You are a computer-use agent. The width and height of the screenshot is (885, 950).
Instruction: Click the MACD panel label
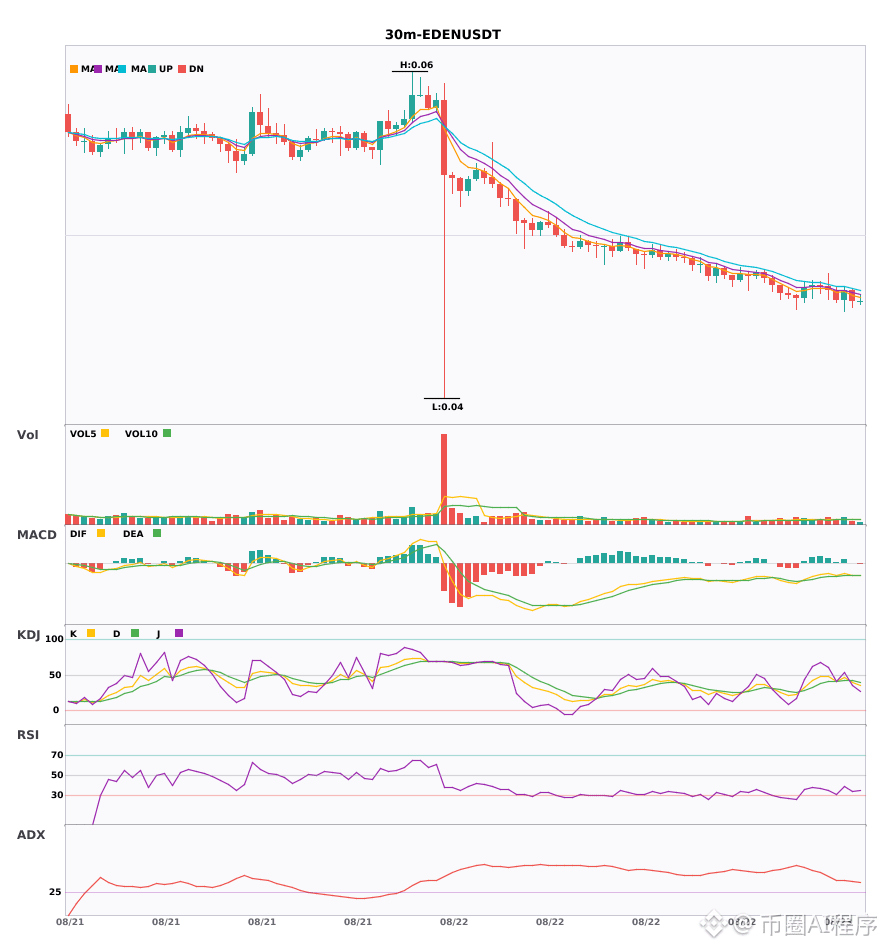(x=36, y=535)
